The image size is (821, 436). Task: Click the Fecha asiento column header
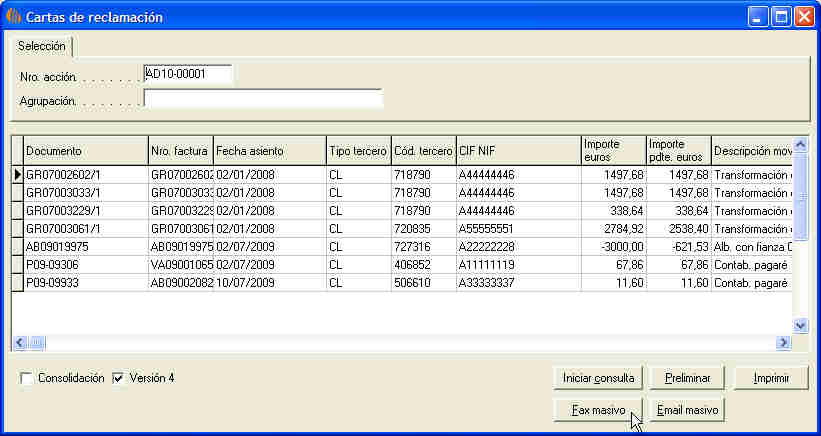click(270, 151)
